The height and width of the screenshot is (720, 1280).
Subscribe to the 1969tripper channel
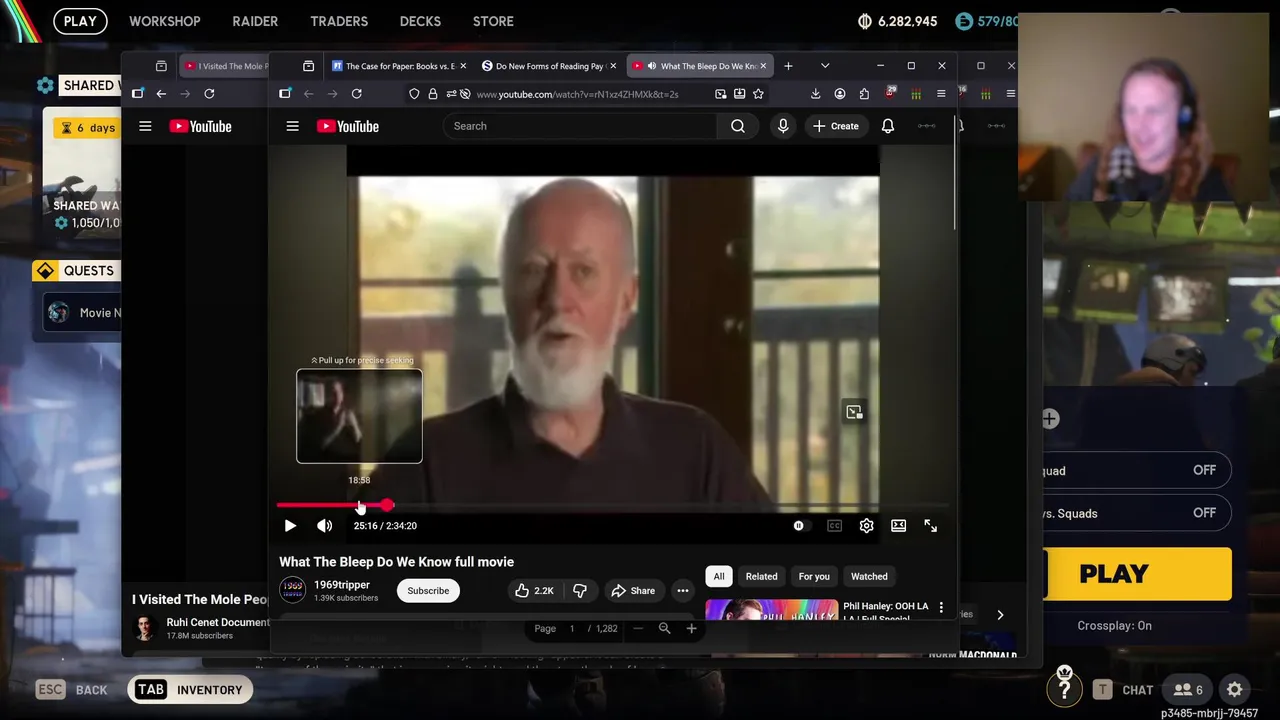pyautogui.click(x=428, y=591)
